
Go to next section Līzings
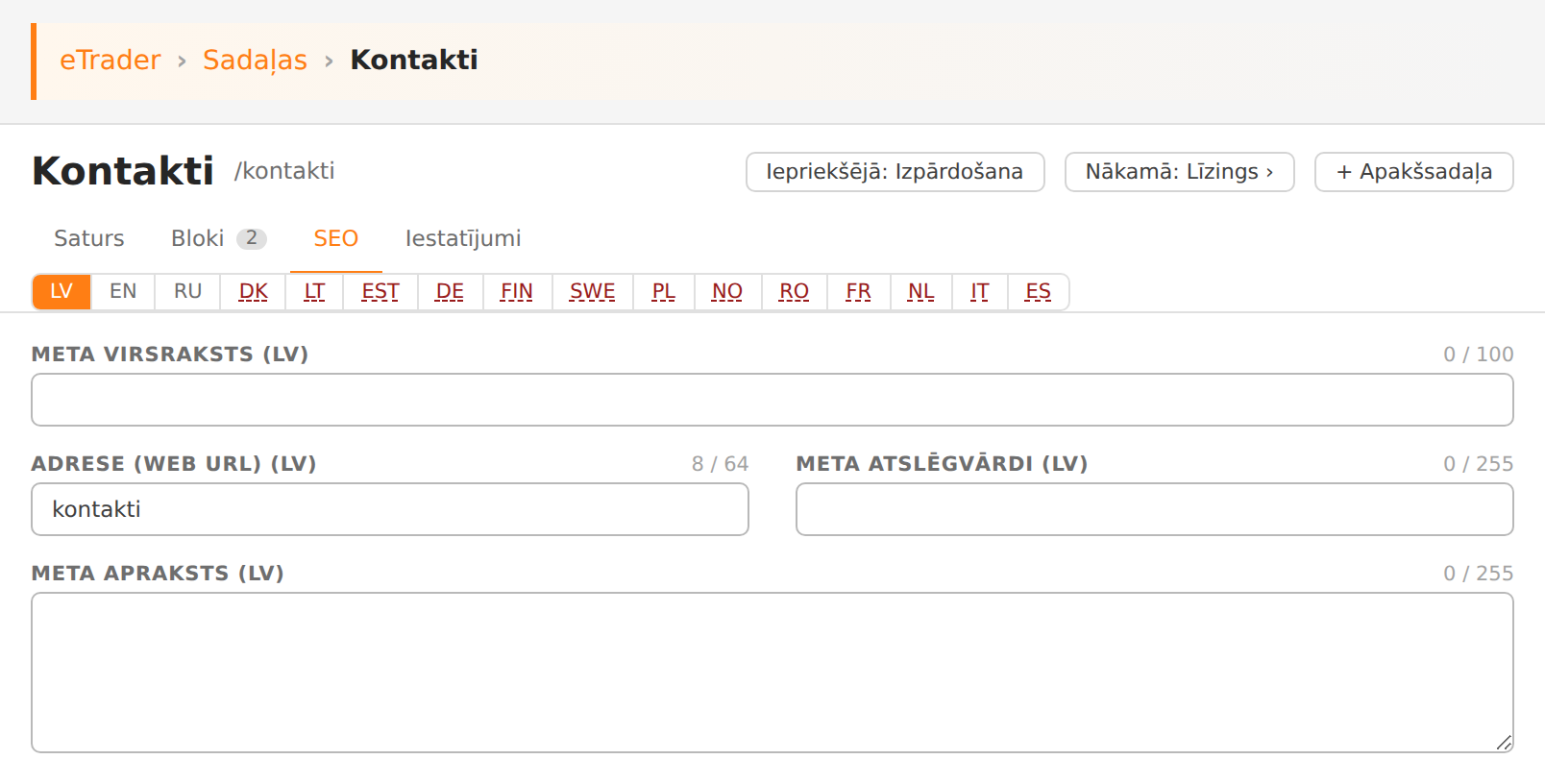(x=1179, y=172)
